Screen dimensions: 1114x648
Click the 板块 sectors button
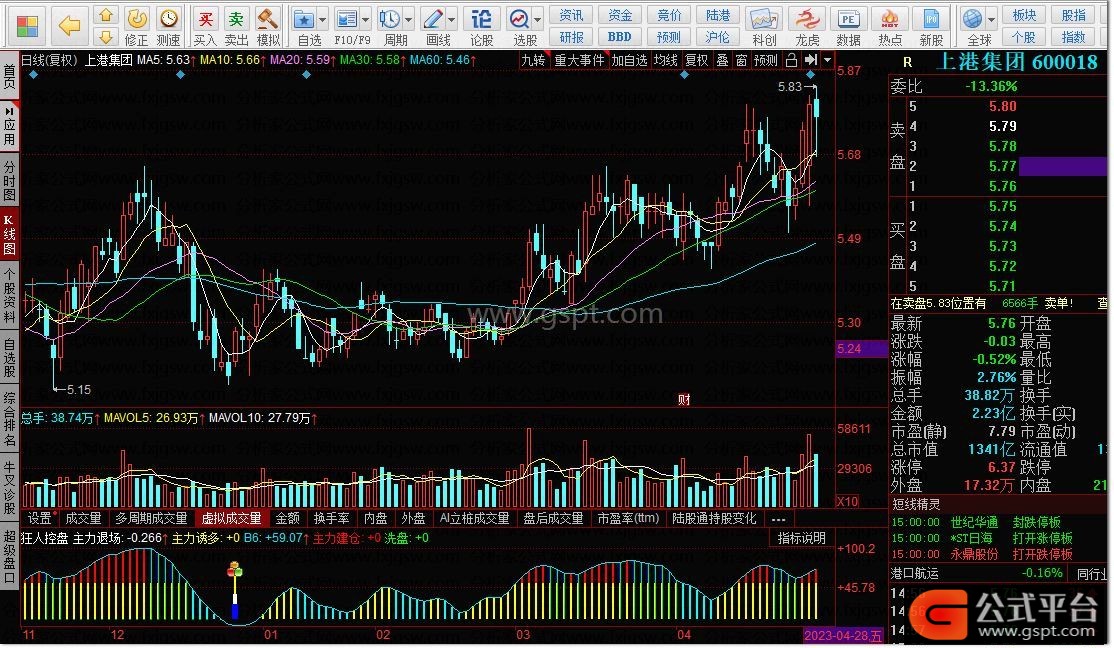point(1024,15)
